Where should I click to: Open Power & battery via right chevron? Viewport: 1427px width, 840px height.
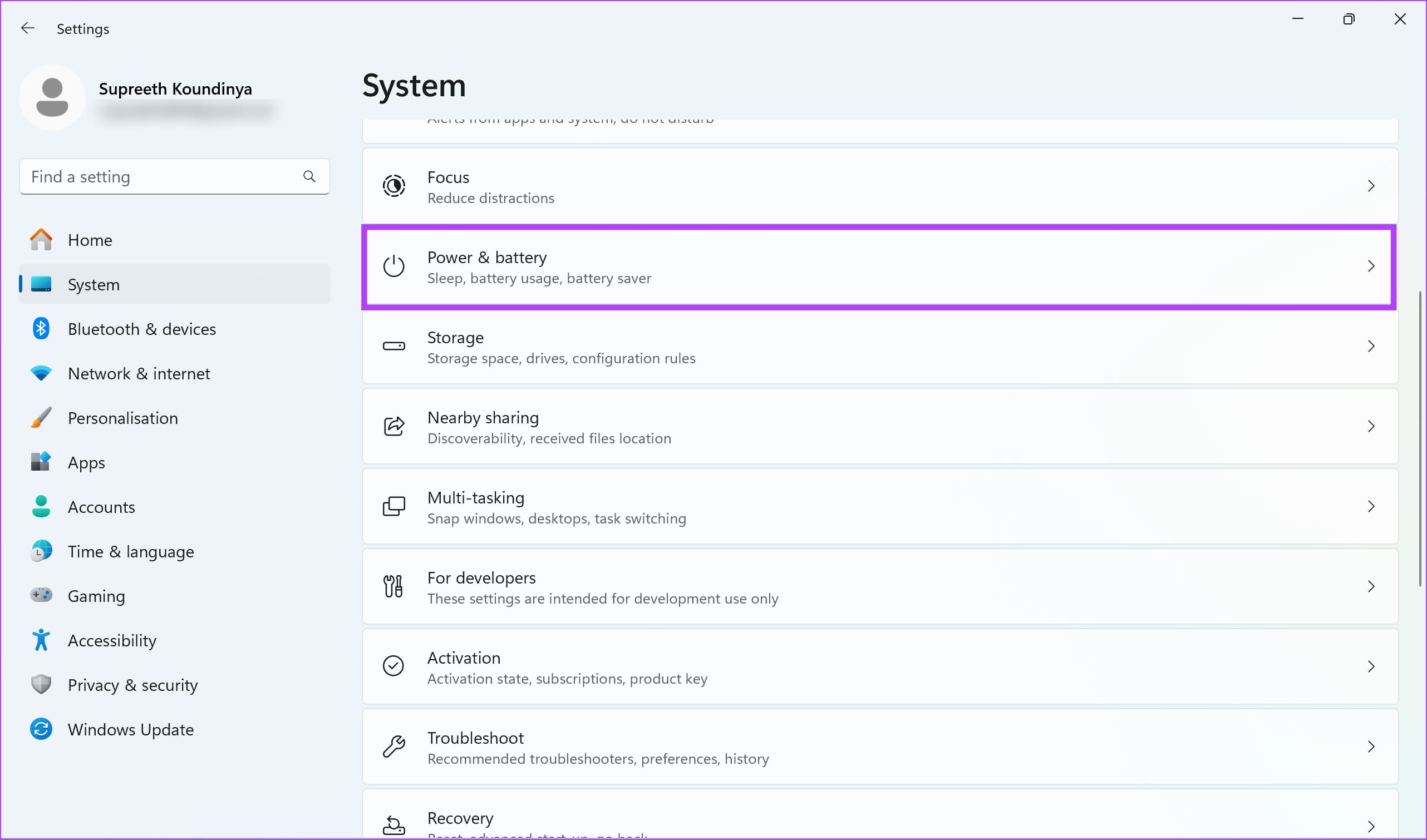coord(1370,266)
